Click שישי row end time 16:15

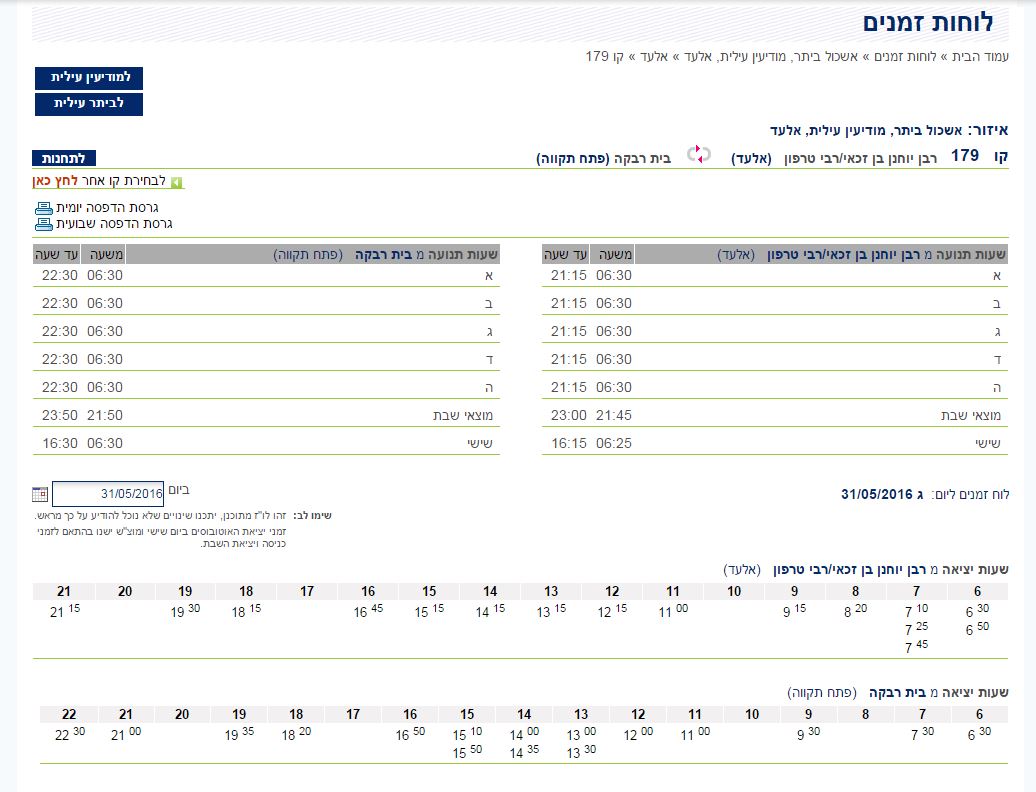pos(569,444)
